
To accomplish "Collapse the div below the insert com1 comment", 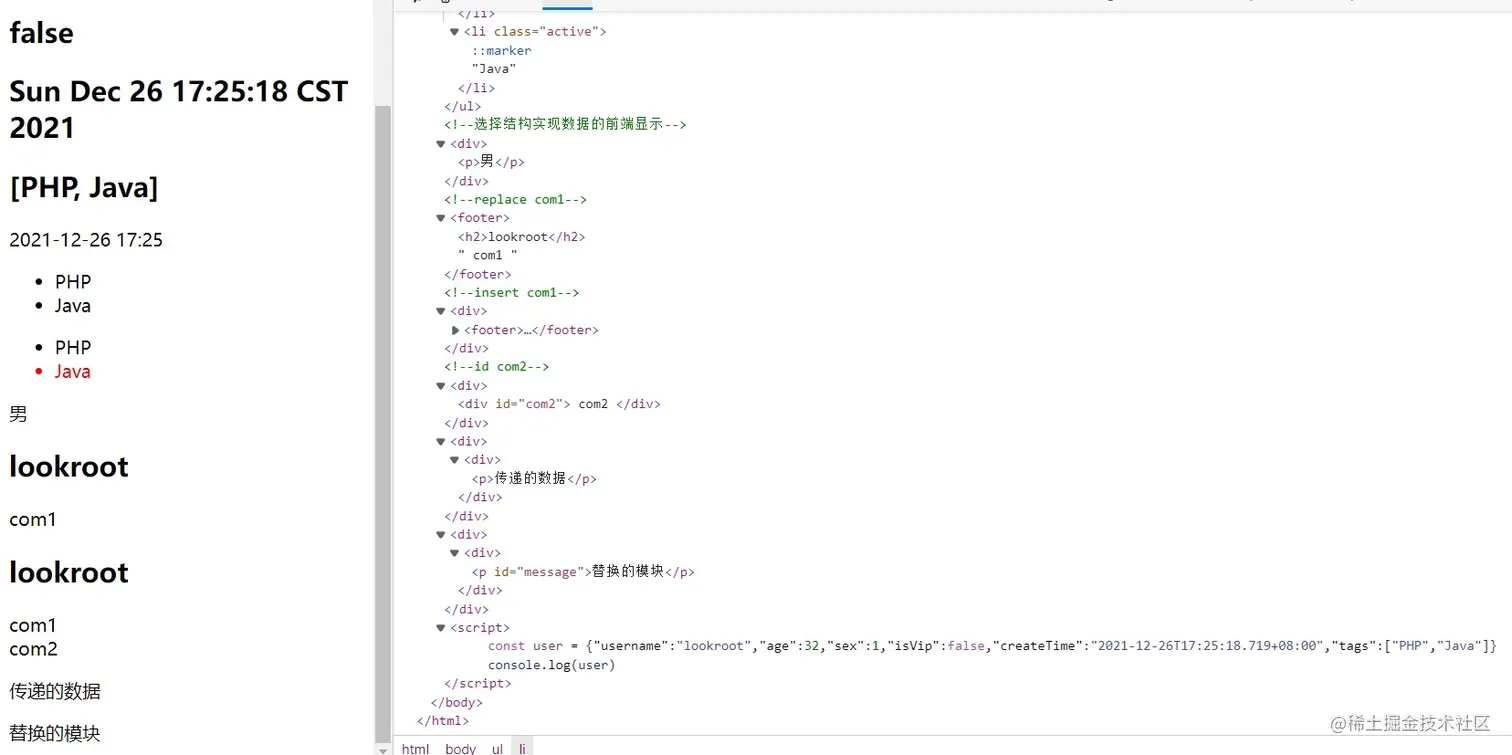I will coord(441,311).
